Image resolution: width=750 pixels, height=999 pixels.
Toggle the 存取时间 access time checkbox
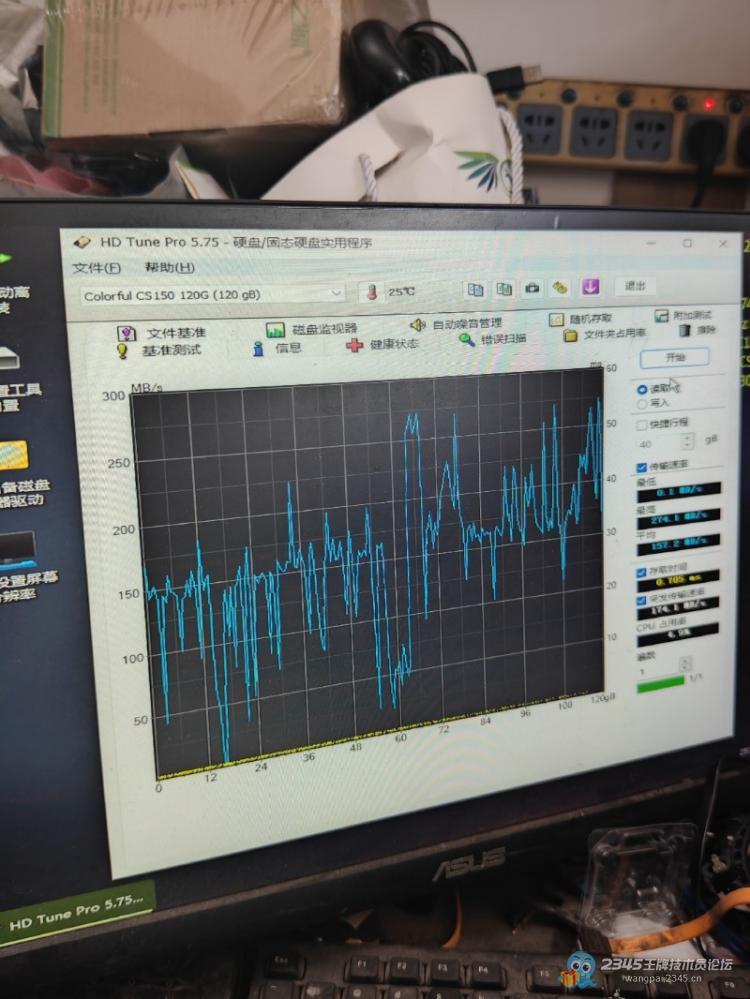(x=642, y=572)
